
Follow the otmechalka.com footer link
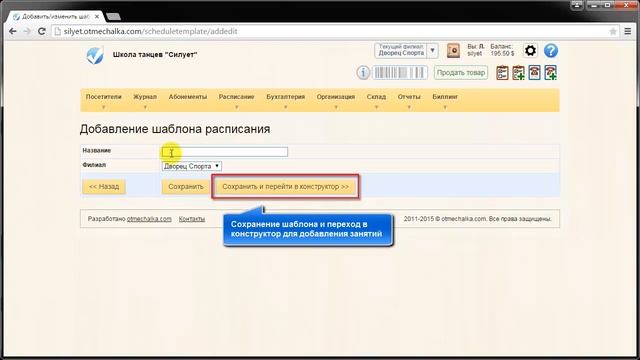coord(149,219)
